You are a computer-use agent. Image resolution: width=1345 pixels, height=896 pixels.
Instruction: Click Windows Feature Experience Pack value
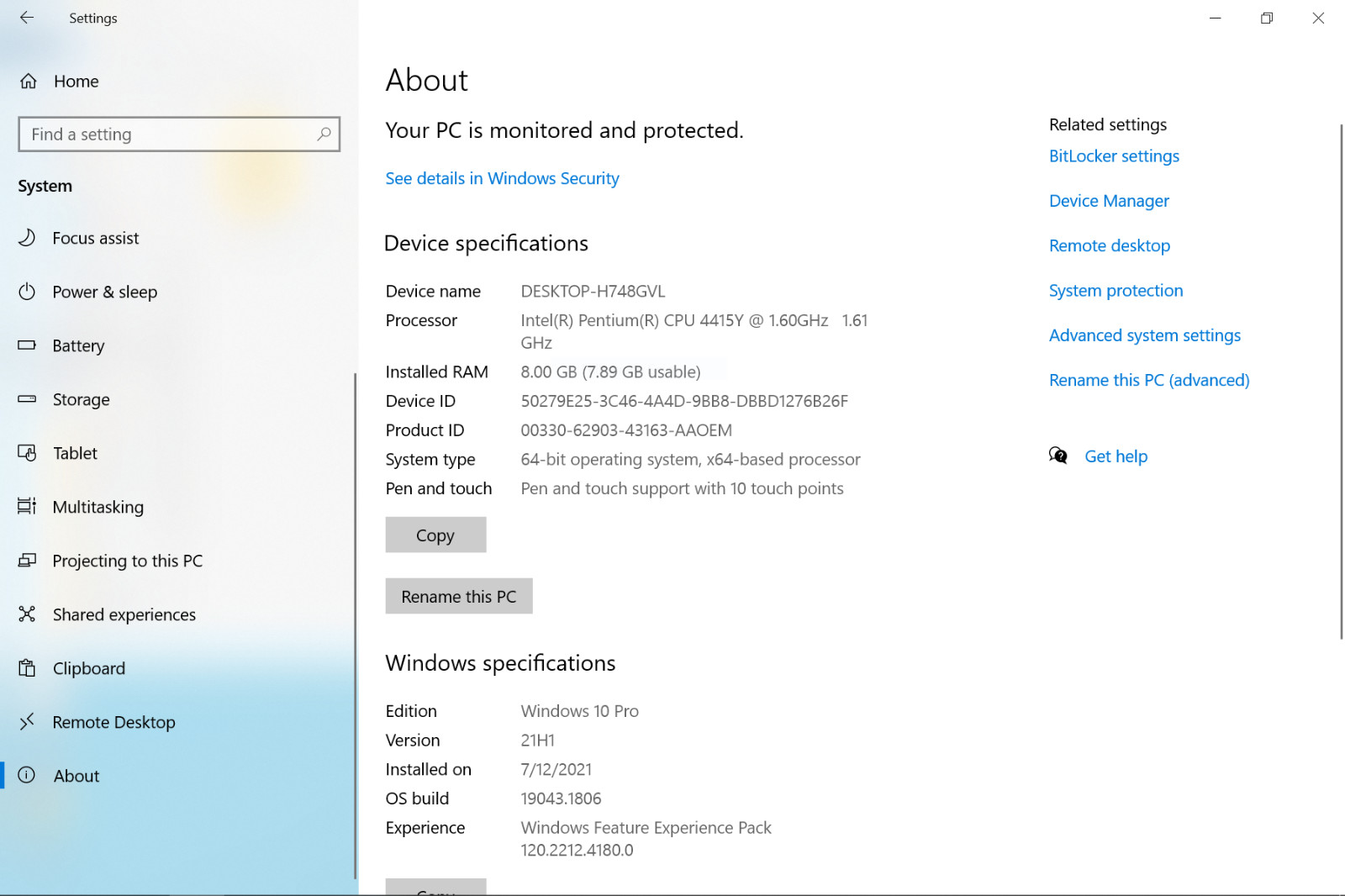[646, 839]
